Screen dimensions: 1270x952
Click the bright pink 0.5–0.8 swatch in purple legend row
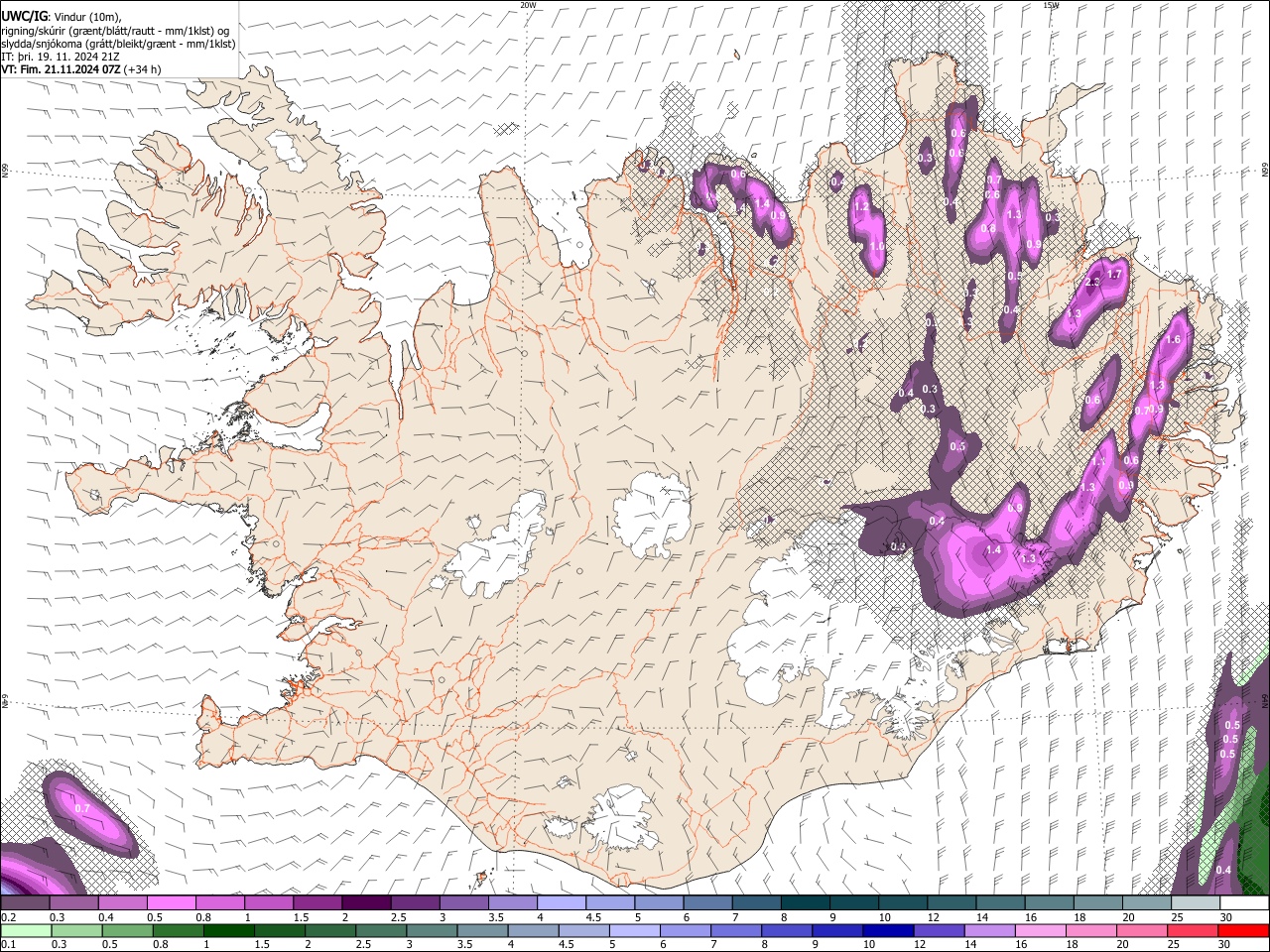click(171, 903)
